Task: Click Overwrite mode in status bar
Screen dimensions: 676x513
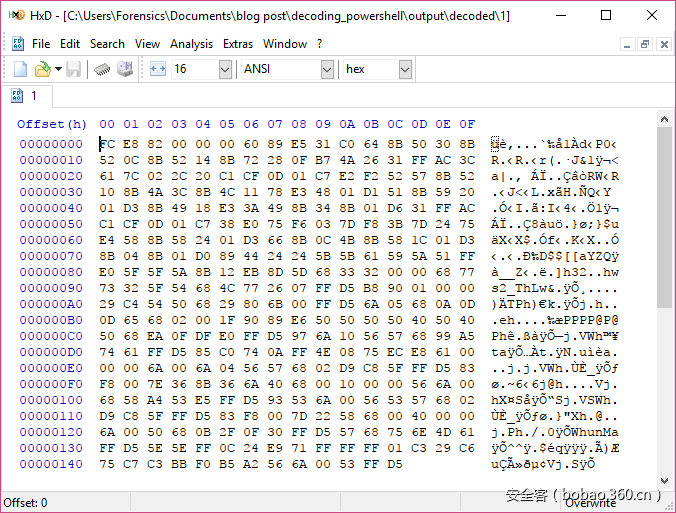Action: (591, 503)
